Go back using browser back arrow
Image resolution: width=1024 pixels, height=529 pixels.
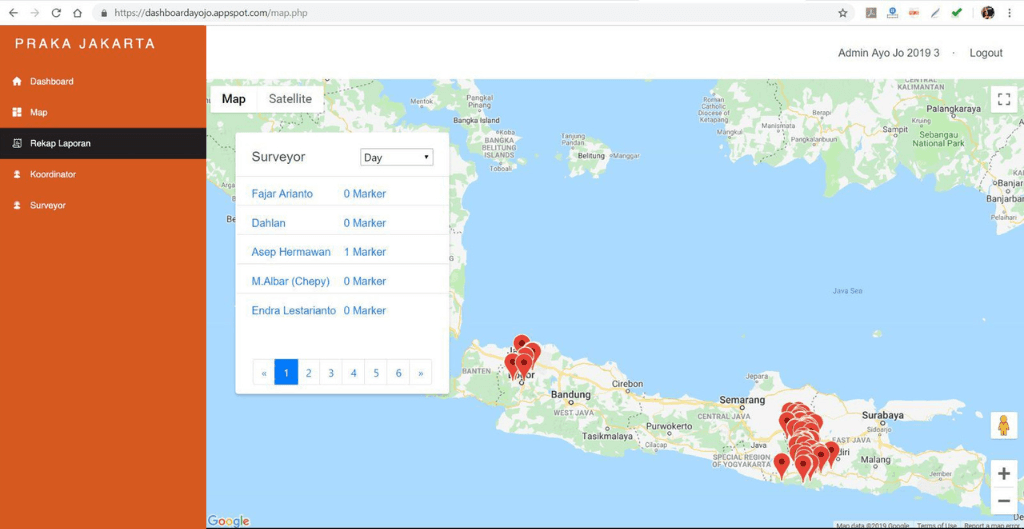pos(13,12)
